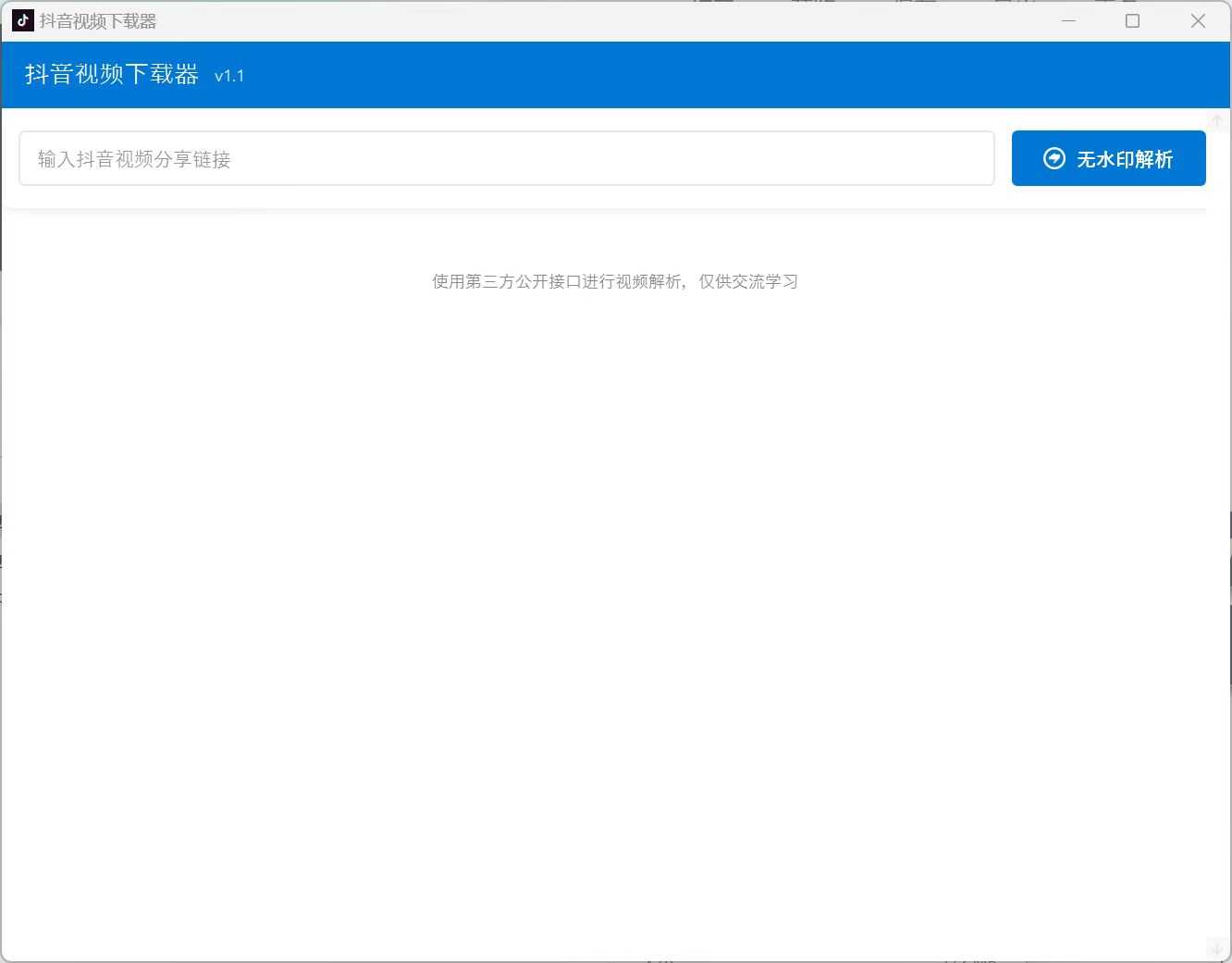1232x963 pixels.
Task: Minimize the 抖音视频下载器 window
Action: (x=1068, y=20)
